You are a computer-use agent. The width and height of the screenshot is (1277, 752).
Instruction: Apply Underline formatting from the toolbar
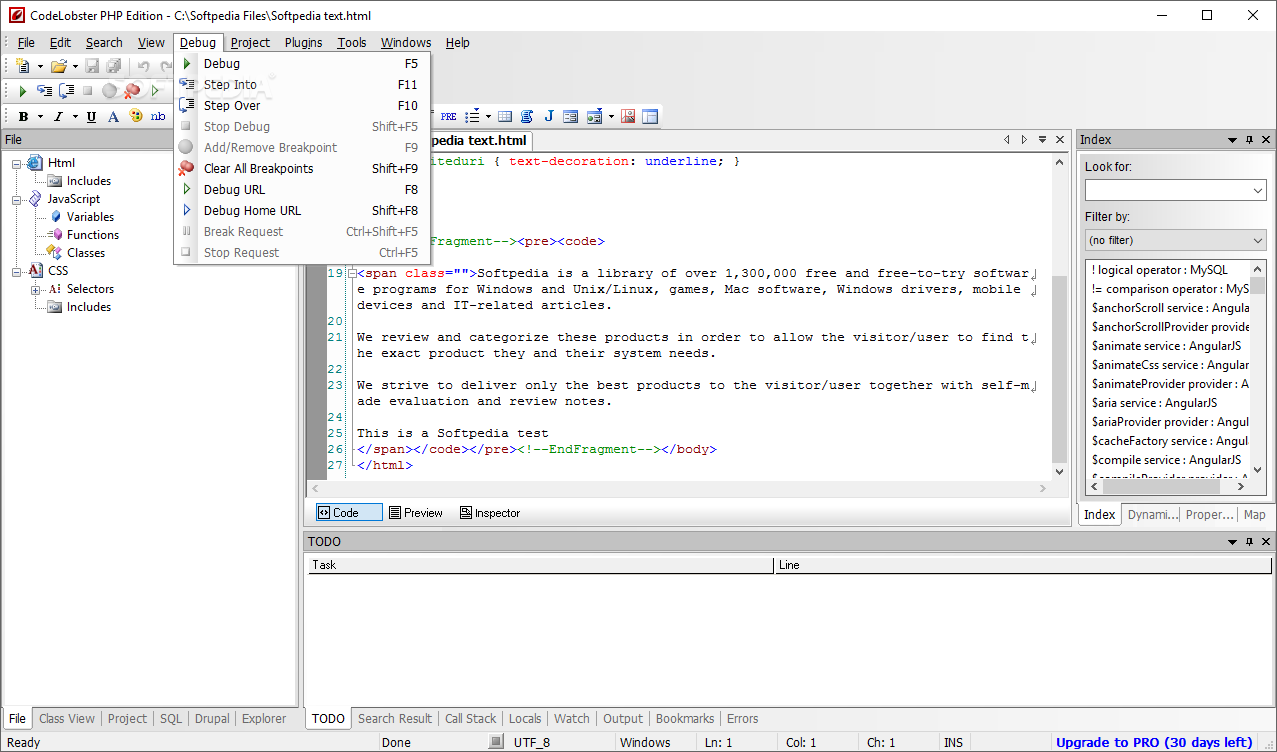click(91, 117)
